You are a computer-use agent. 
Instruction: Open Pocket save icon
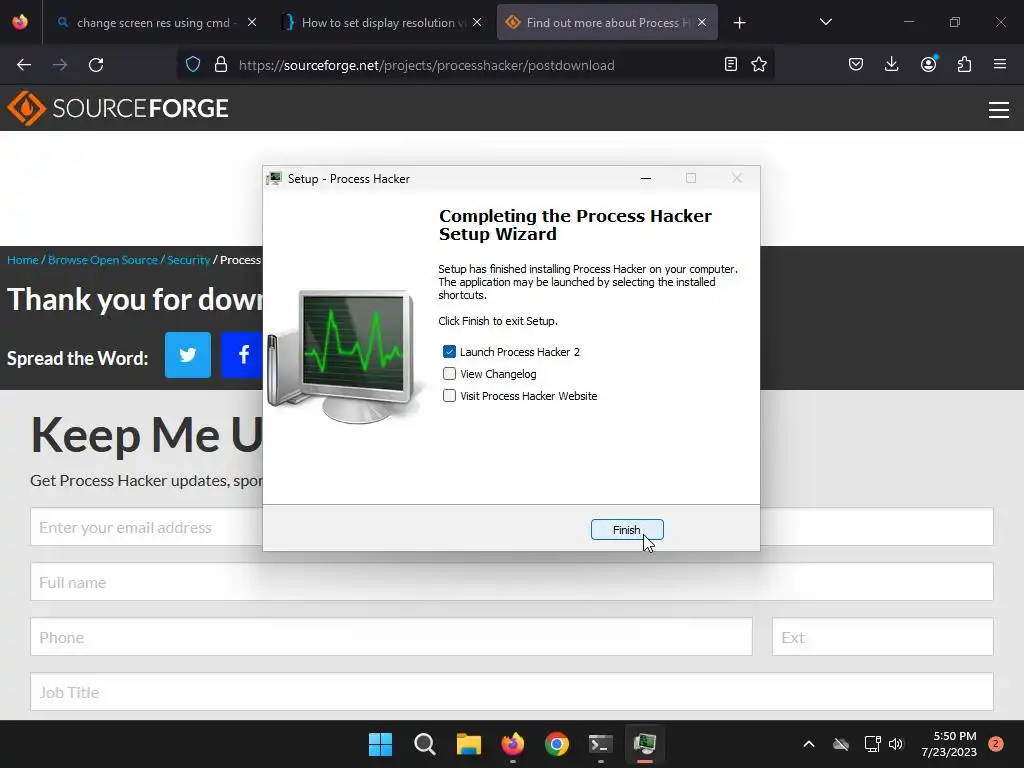856,65
